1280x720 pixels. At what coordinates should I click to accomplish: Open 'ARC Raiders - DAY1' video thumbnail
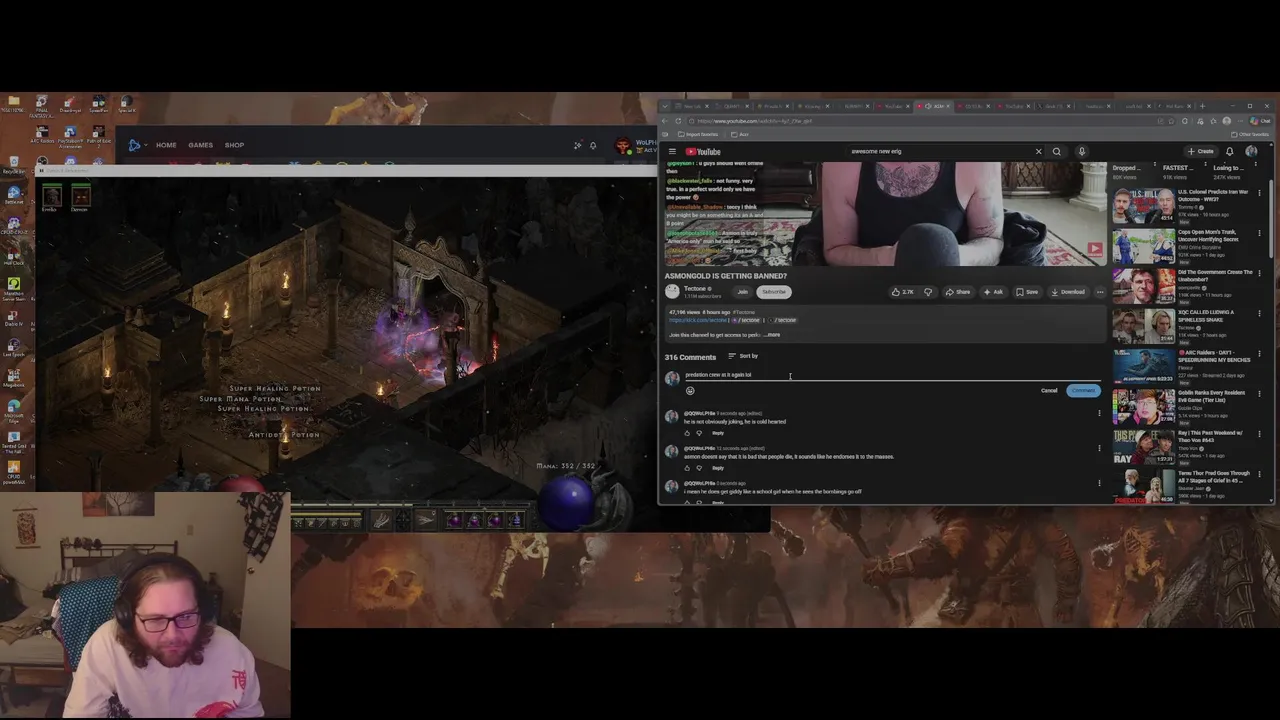1144,366
